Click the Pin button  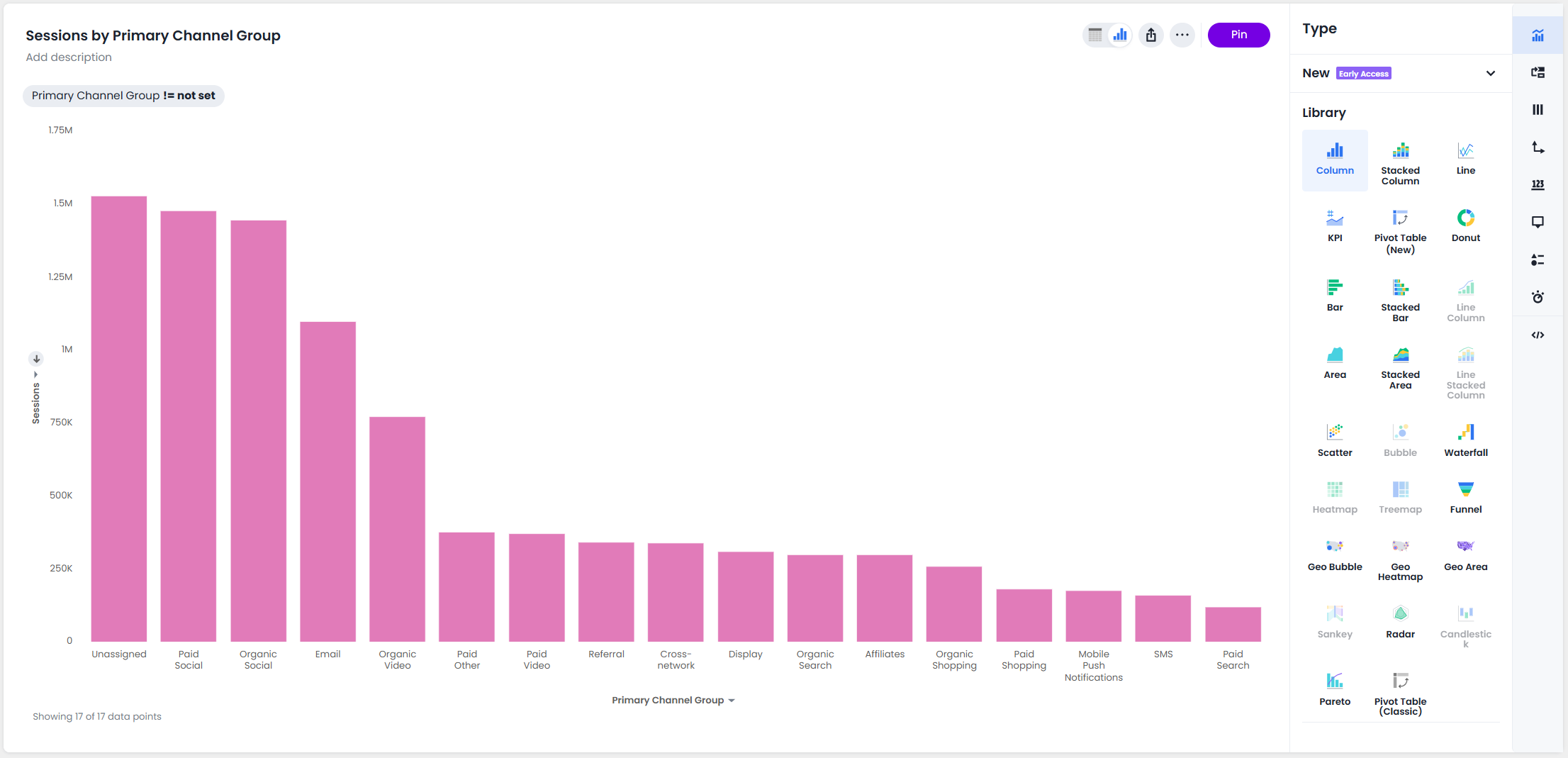coord(1238,35)
